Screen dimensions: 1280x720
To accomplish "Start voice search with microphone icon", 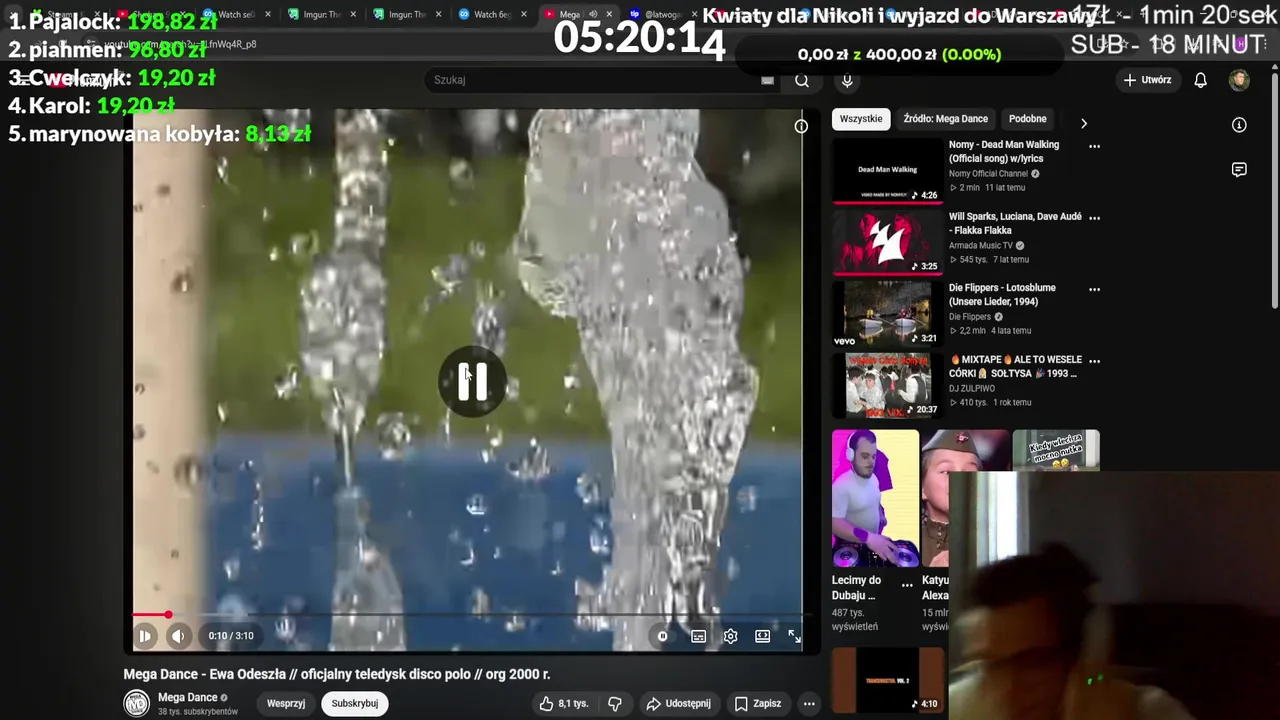I will click(x=847, y=80).
